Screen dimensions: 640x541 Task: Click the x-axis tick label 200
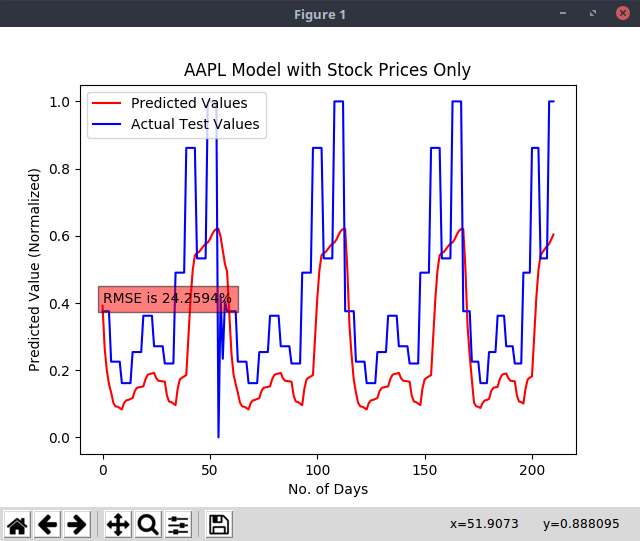point(532,470)
